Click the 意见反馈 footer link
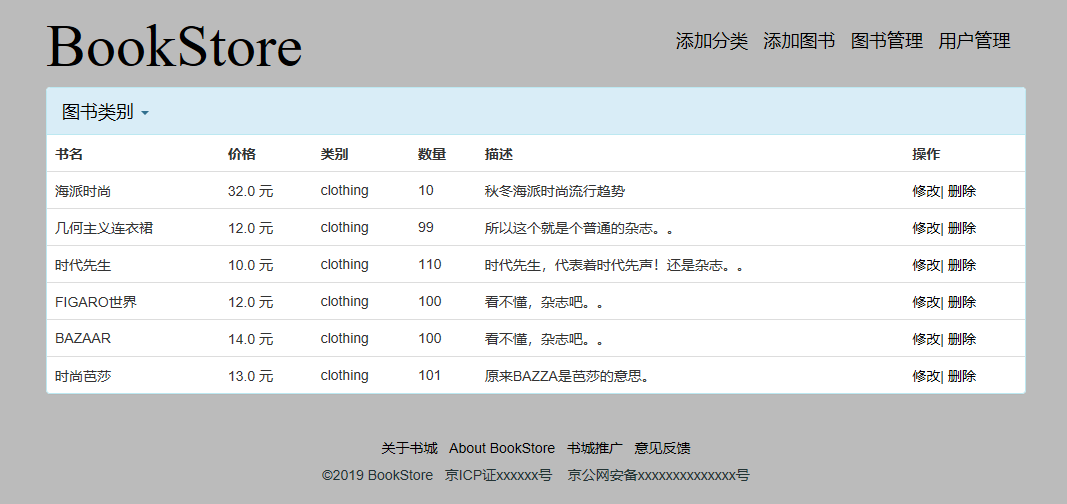The width and height of the screenshot is (1067, 504). [663, 448]
